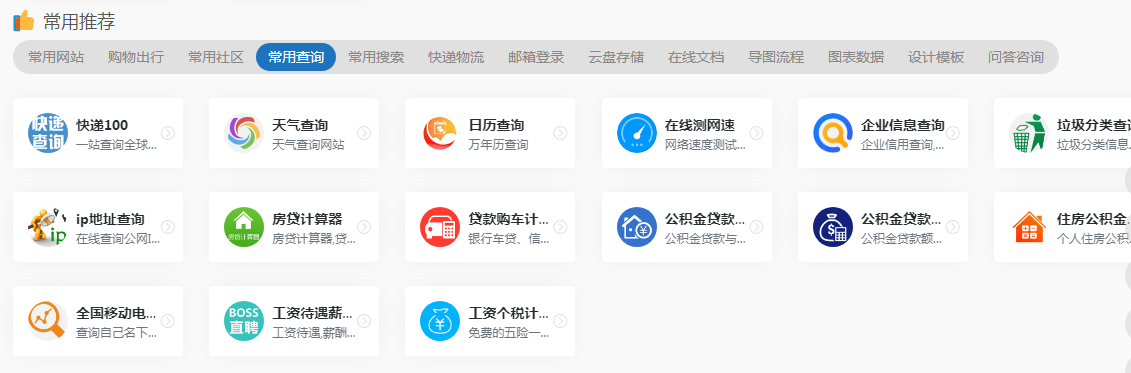1131x373 pixels.
Task: Click the green trash bin 垃圾分类 icon
Action: coord(1029,133)
